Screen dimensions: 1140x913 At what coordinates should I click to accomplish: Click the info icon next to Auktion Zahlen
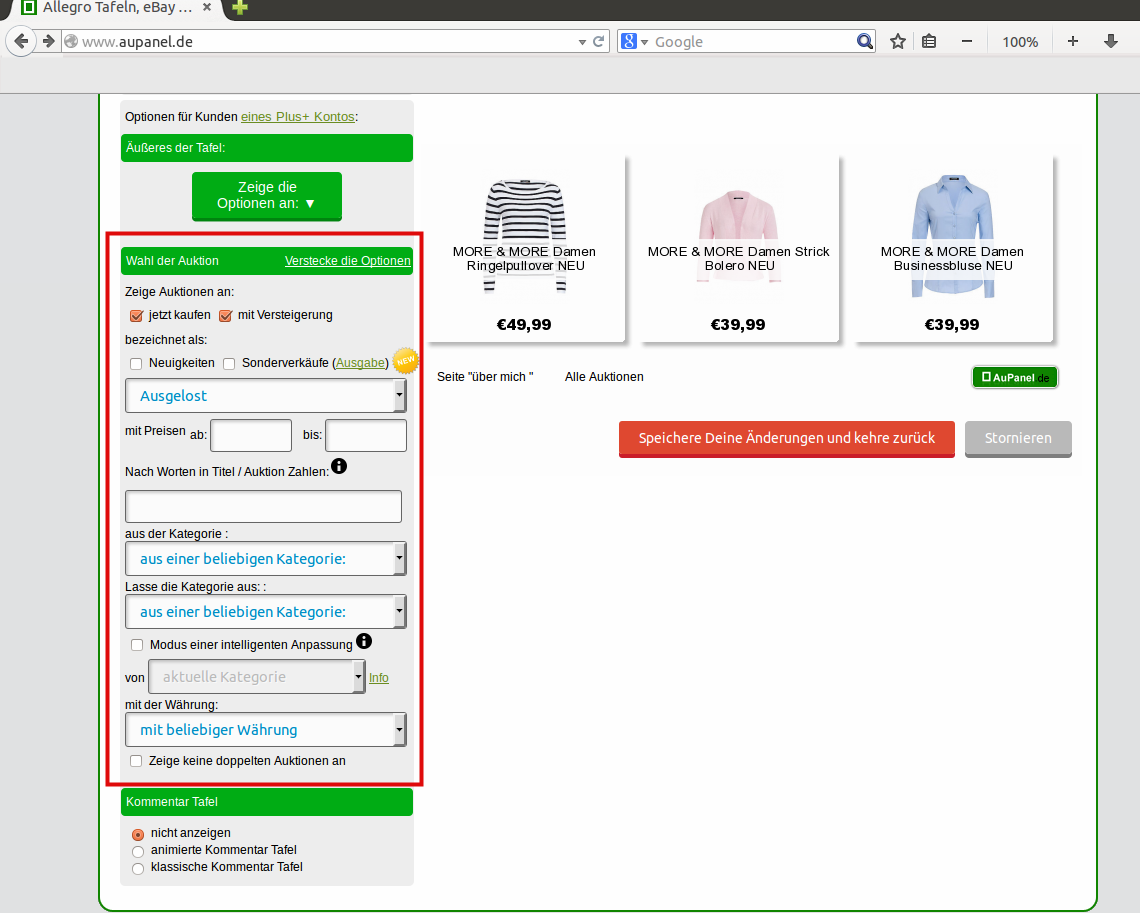(x=339, y=466)
